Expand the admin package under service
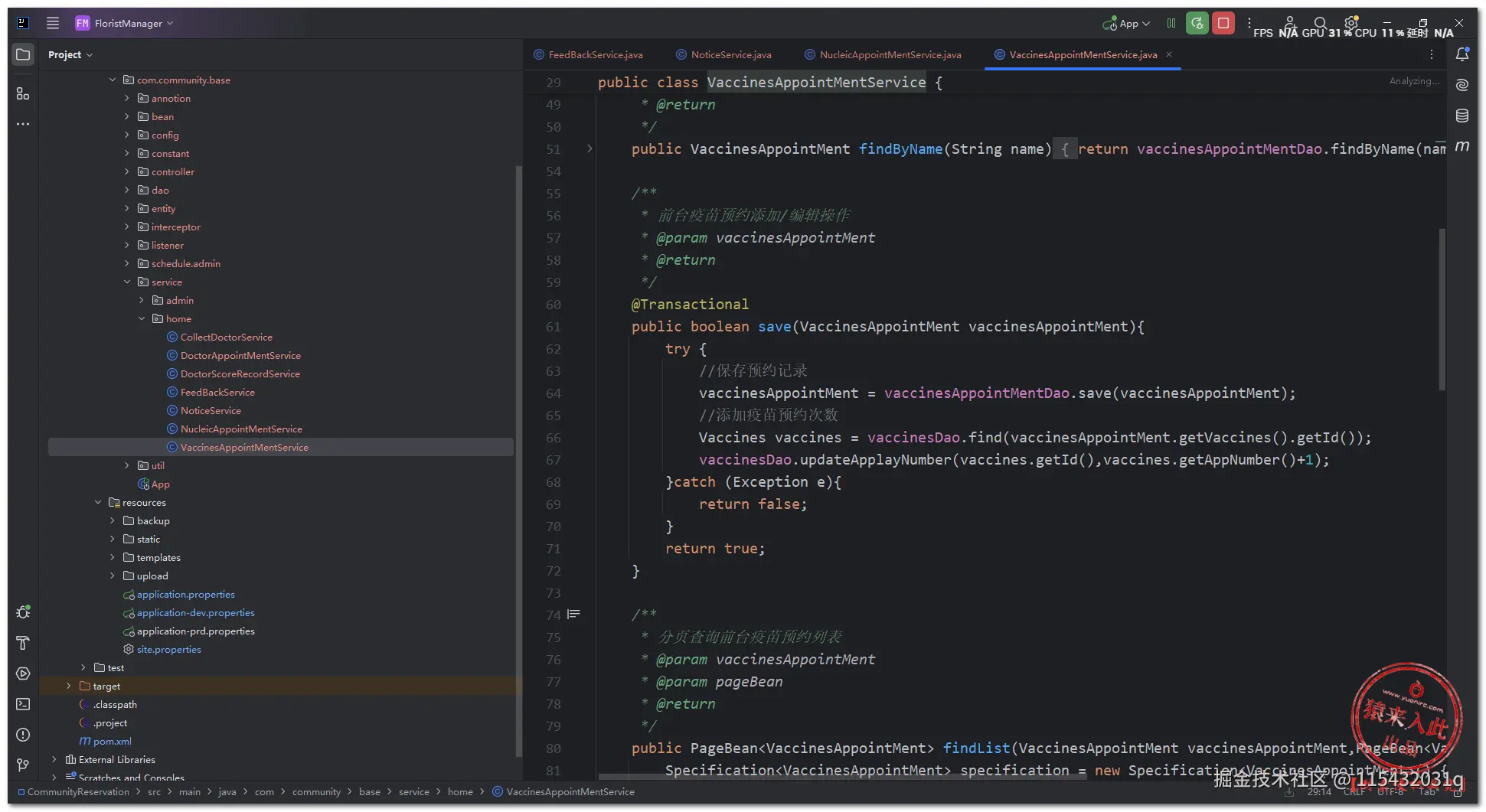1486x812 pixels. pos(142,300)
